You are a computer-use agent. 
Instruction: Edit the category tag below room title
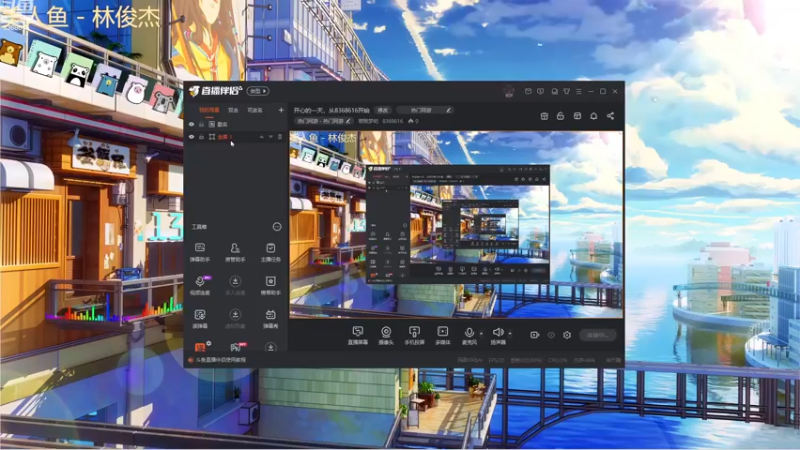click(323, 121)
